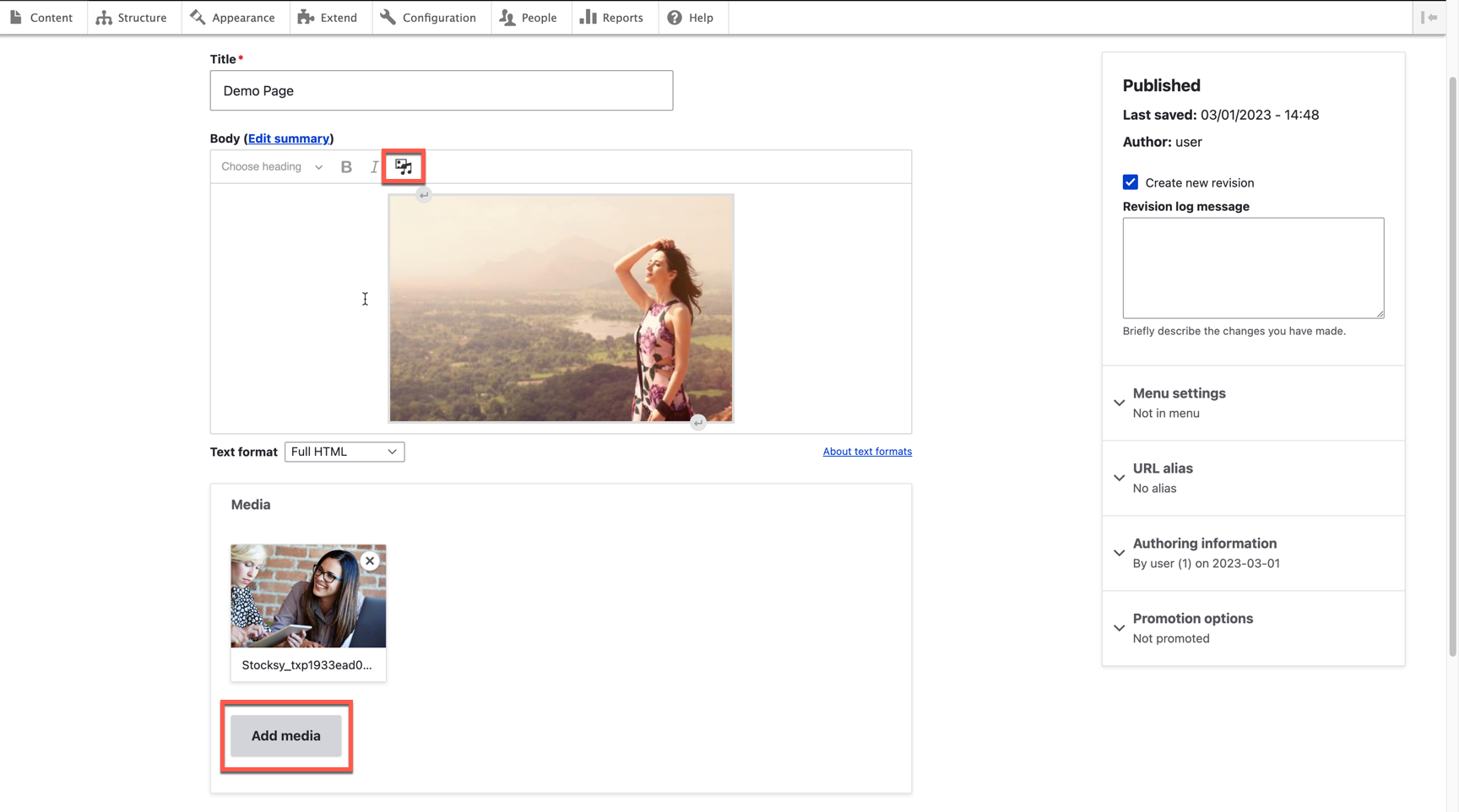Insert paragraph before the image
Viewport: 1459px width, 812px height.
coord(424,195)
